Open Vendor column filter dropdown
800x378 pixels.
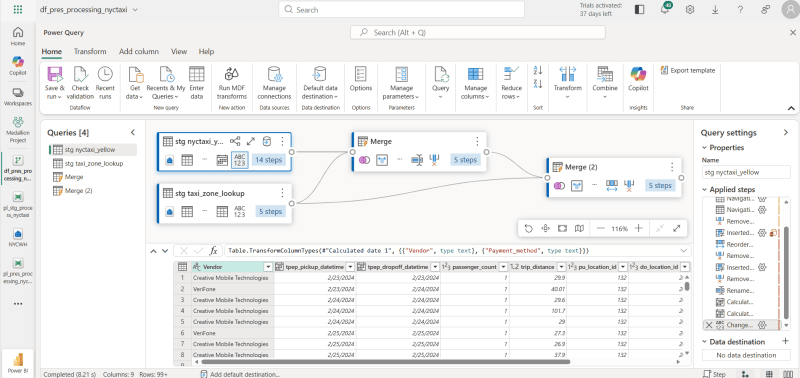[x=268, y=267]
